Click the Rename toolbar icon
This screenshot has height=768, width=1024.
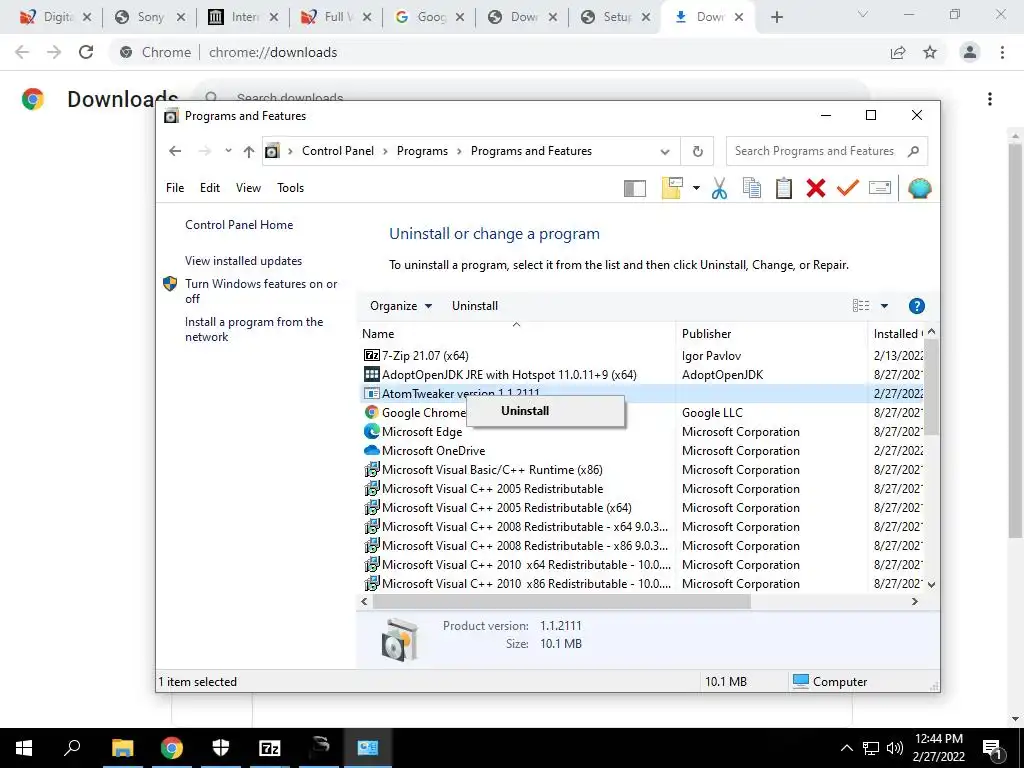(880, 188)
